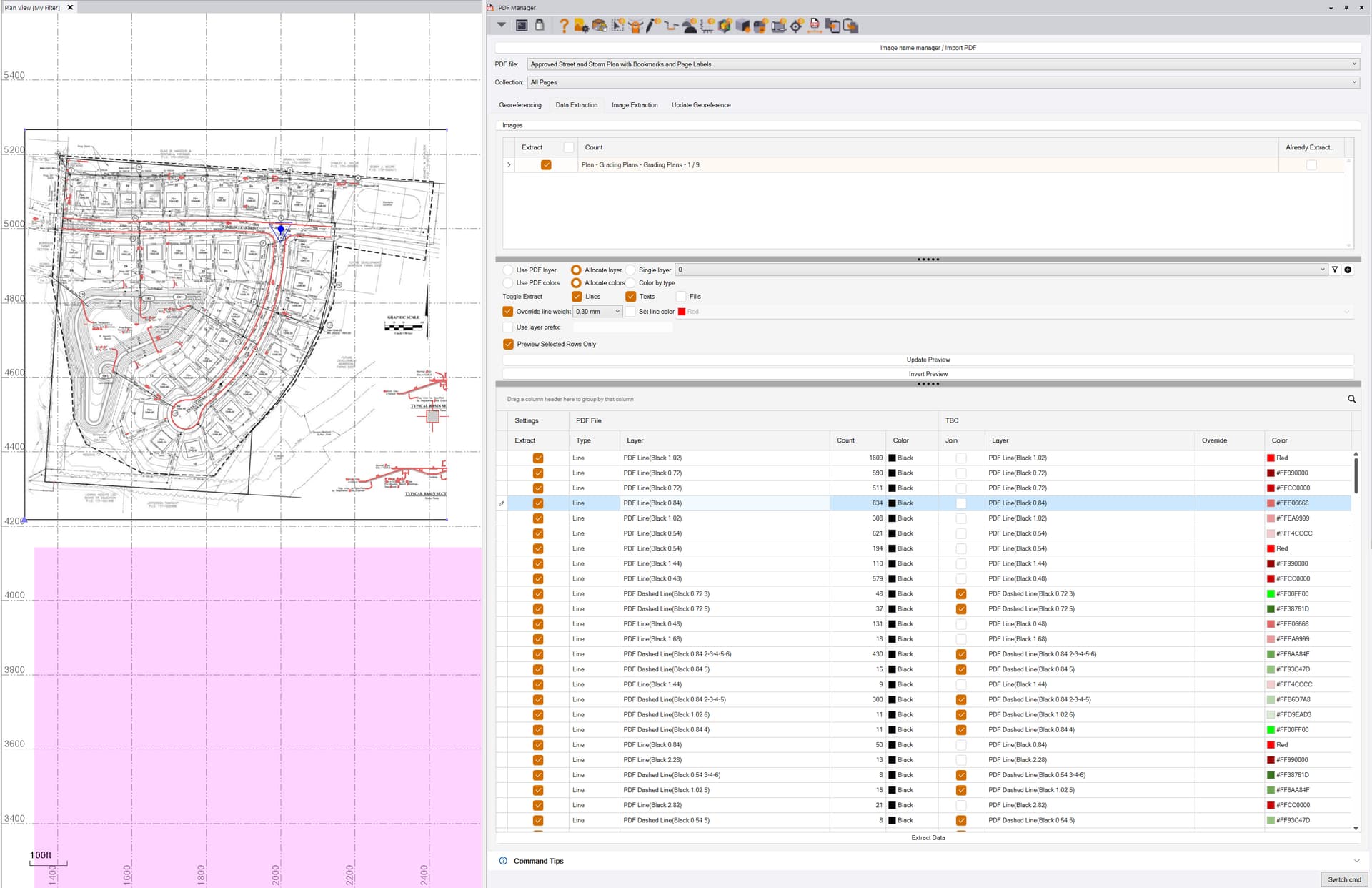This screenshot has width=1372, height=888.
Task: Click the filter funnel icon
Action: pos(1334,270)
